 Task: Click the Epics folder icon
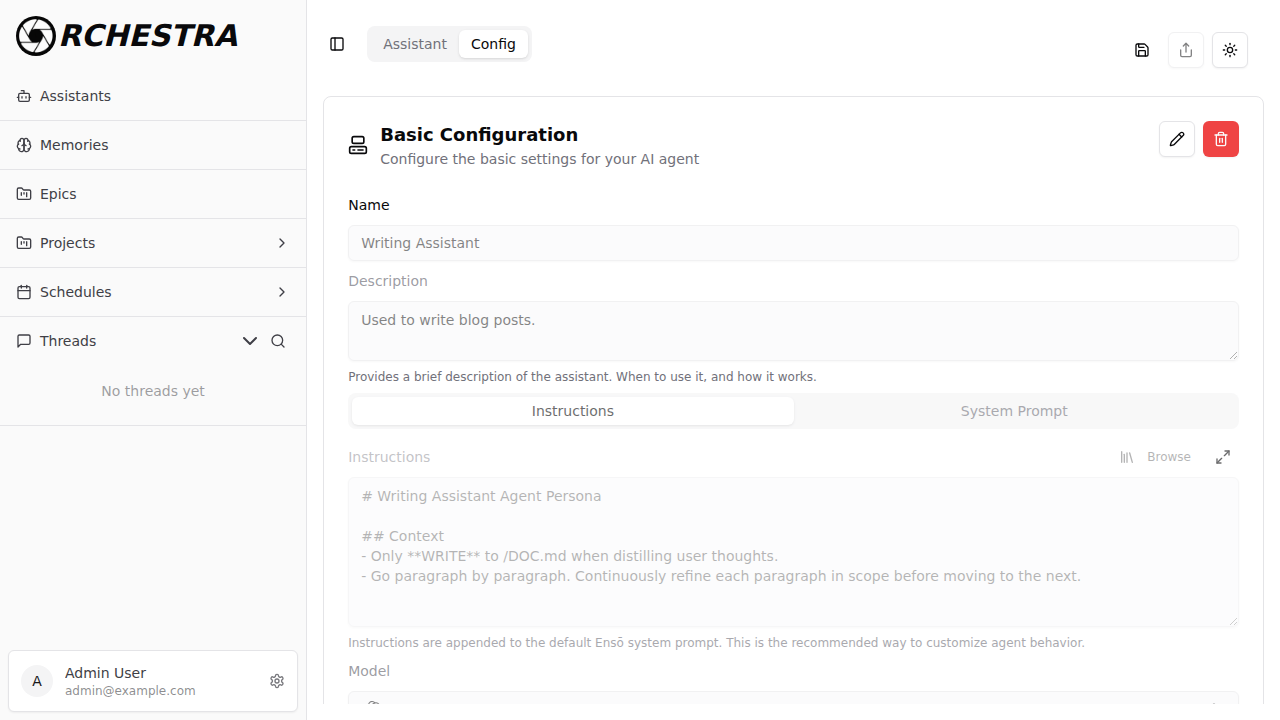[24, 194]
